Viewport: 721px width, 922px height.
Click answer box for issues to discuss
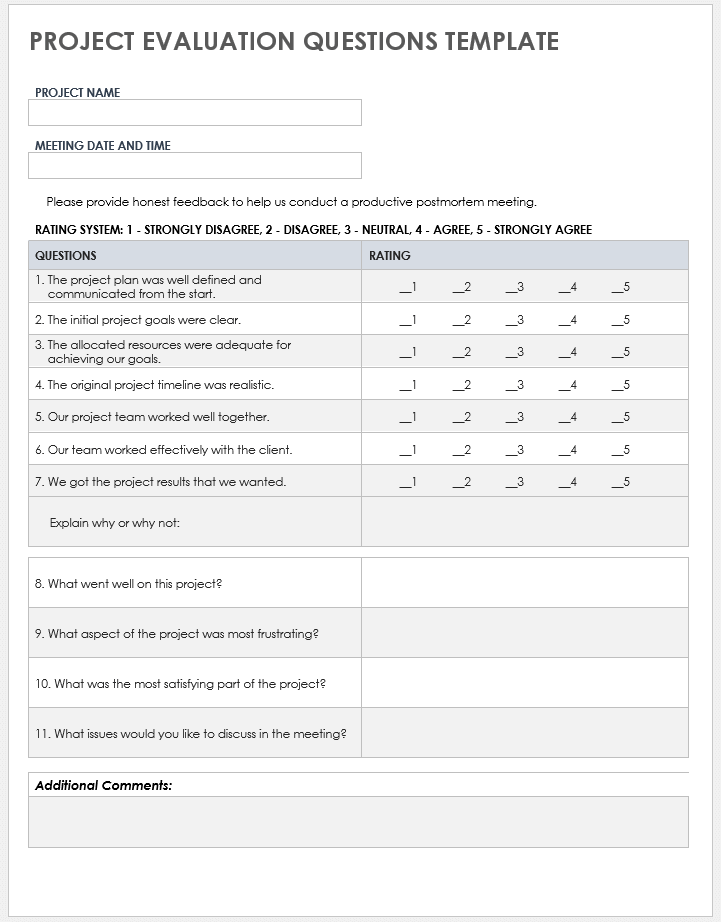tap(524, 733)
